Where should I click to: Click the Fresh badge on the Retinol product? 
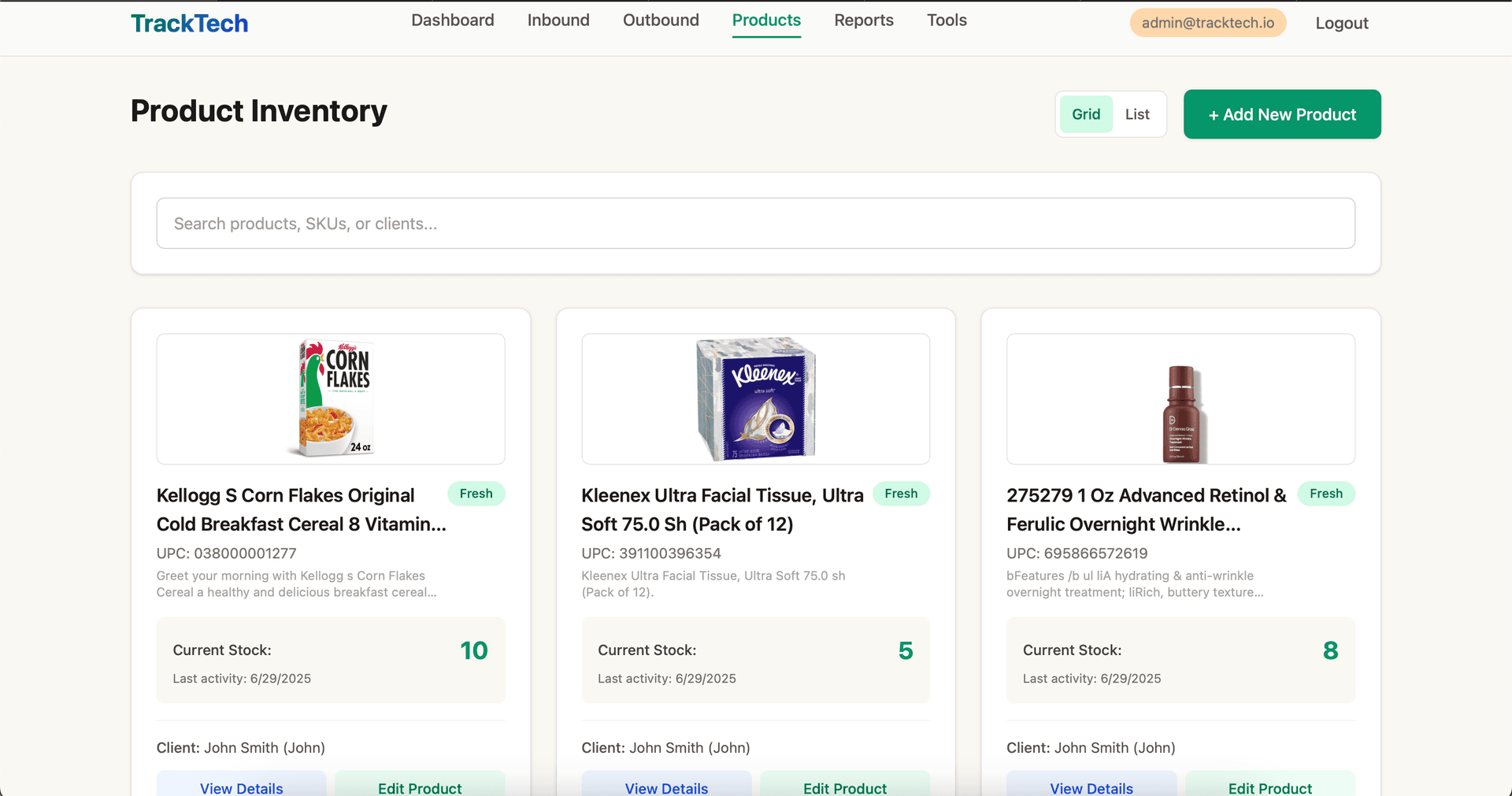pyautogui.click(x=1326, y=494)
